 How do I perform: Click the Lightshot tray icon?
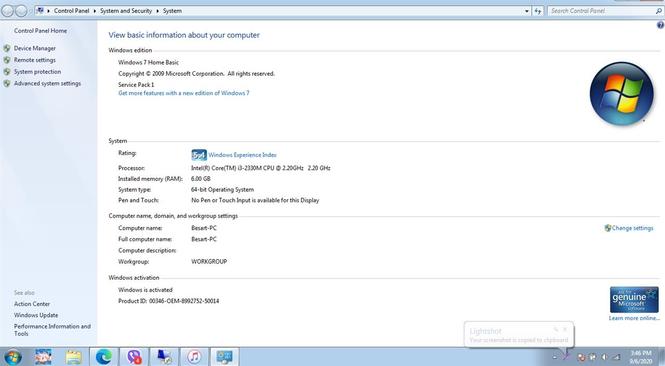coord(566,357)
